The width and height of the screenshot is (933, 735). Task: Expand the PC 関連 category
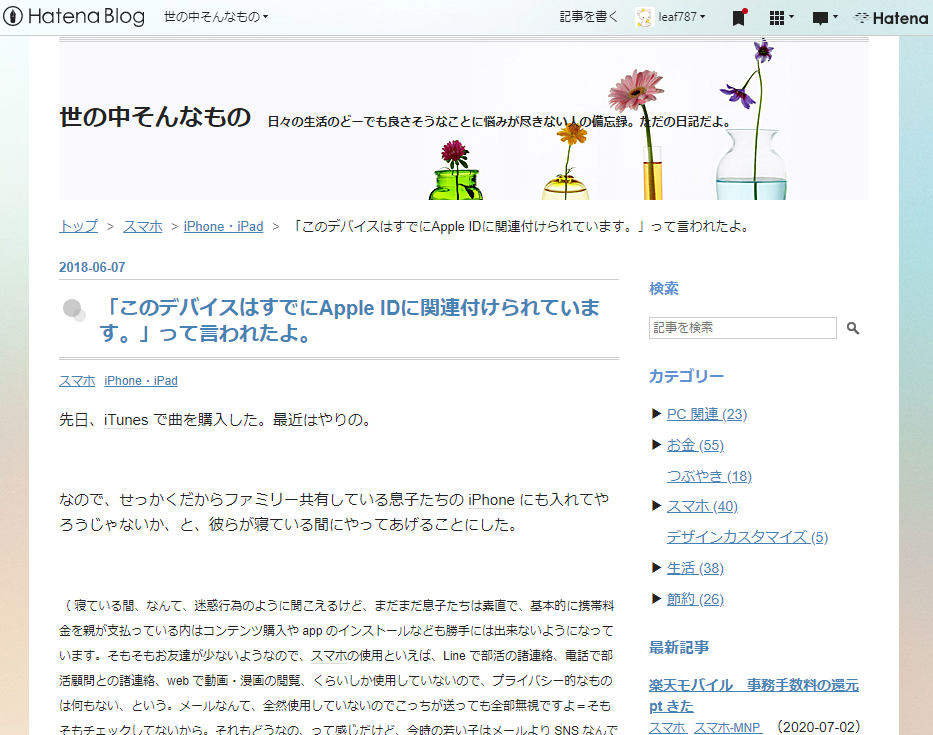click(x=655, y=413)
